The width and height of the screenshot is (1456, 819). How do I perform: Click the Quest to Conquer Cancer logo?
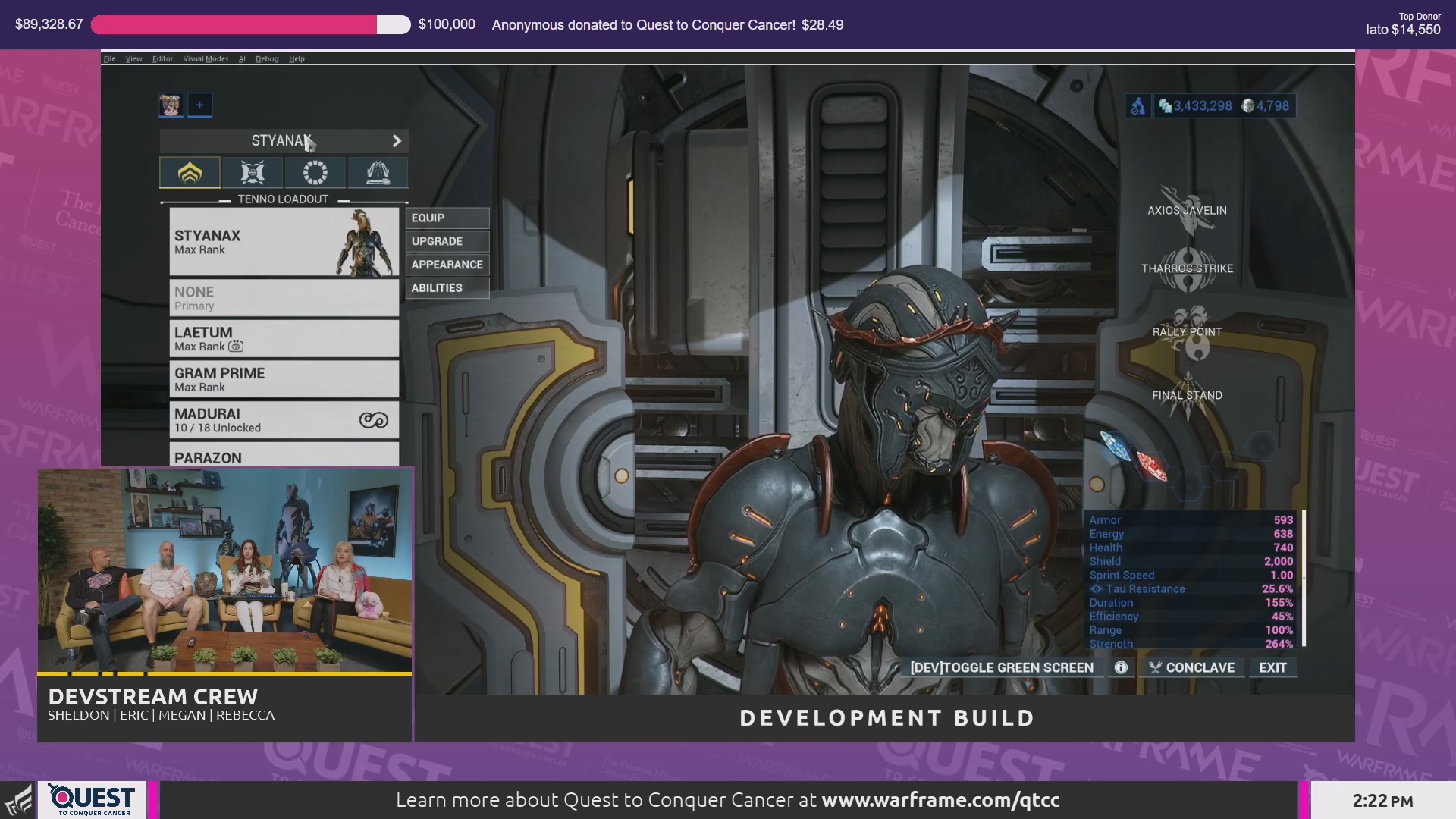pos(92,799)
